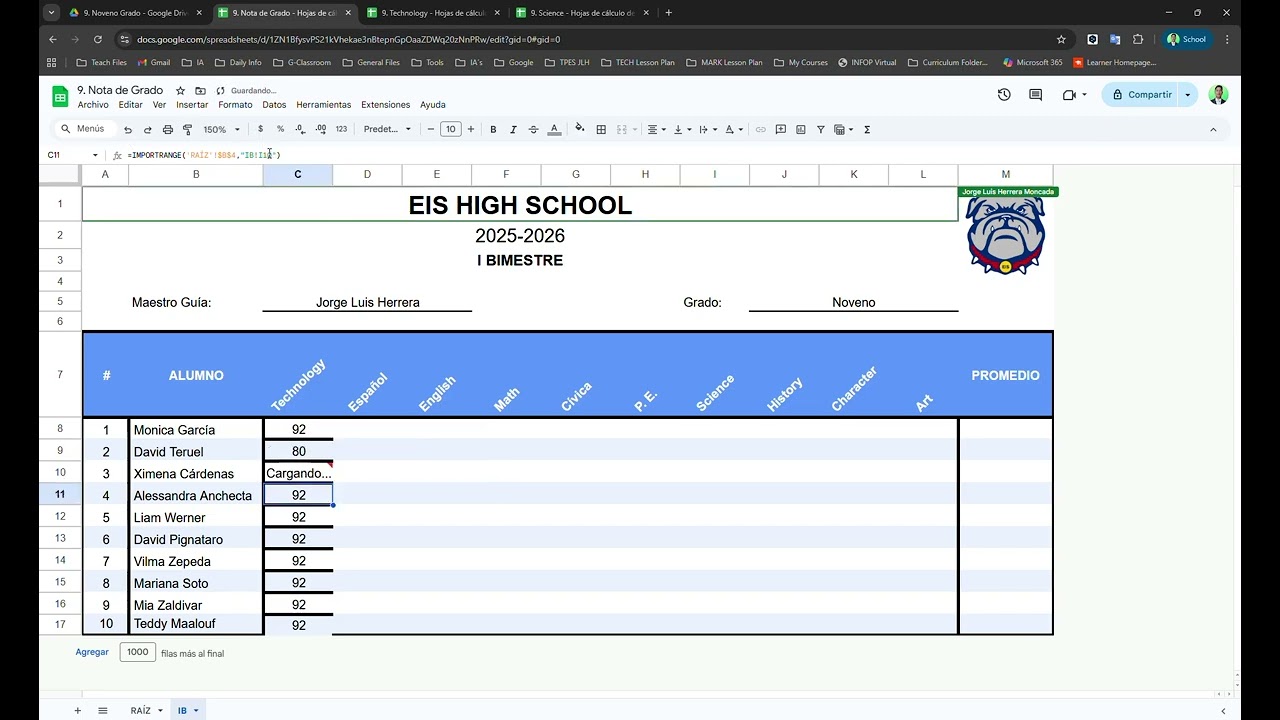Open a new browser tab
Screen dimensions: 1280x720
coord(668,13)
